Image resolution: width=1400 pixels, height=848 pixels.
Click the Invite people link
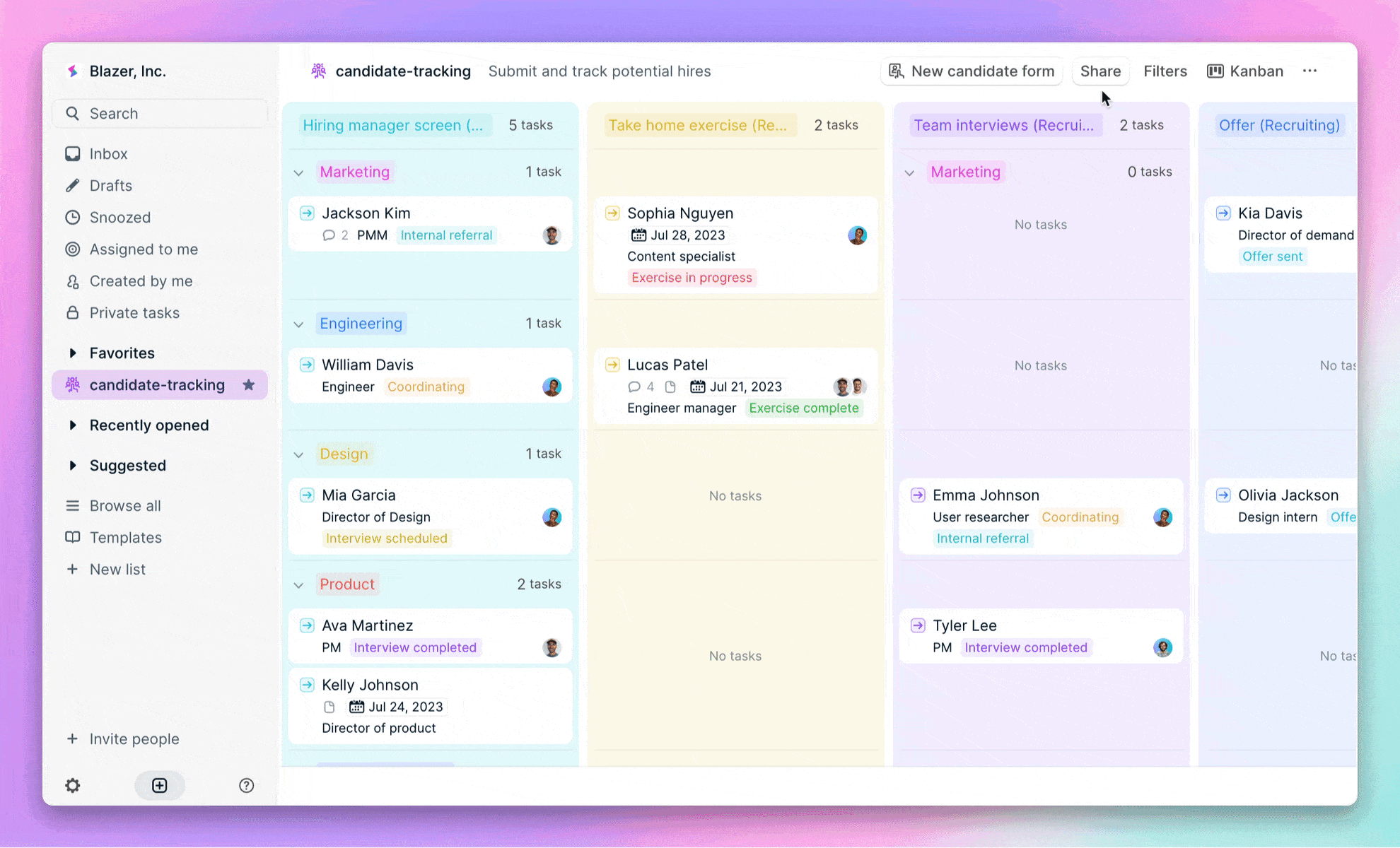point(134,738)
